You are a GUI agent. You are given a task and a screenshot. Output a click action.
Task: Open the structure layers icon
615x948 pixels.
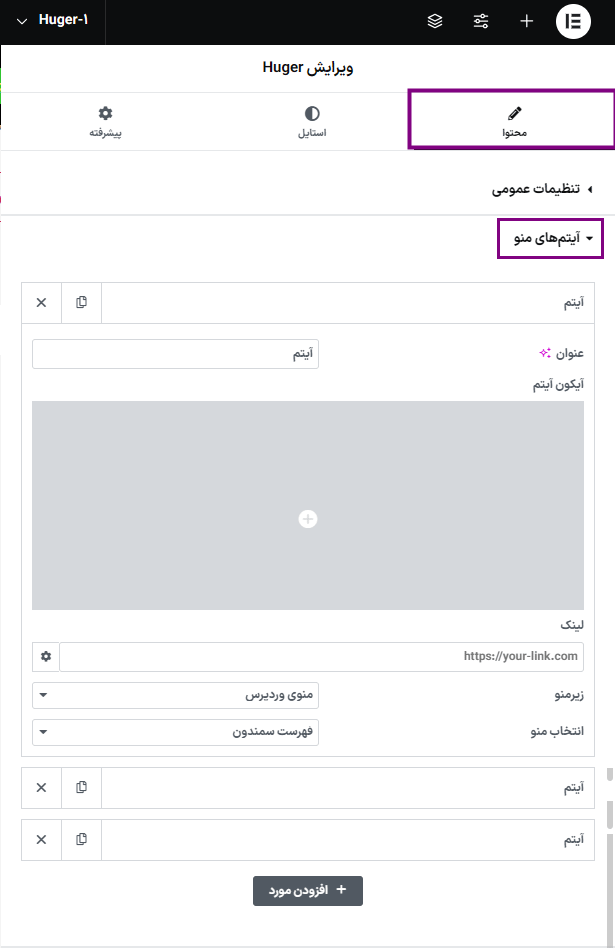click(x=435, y=21)
